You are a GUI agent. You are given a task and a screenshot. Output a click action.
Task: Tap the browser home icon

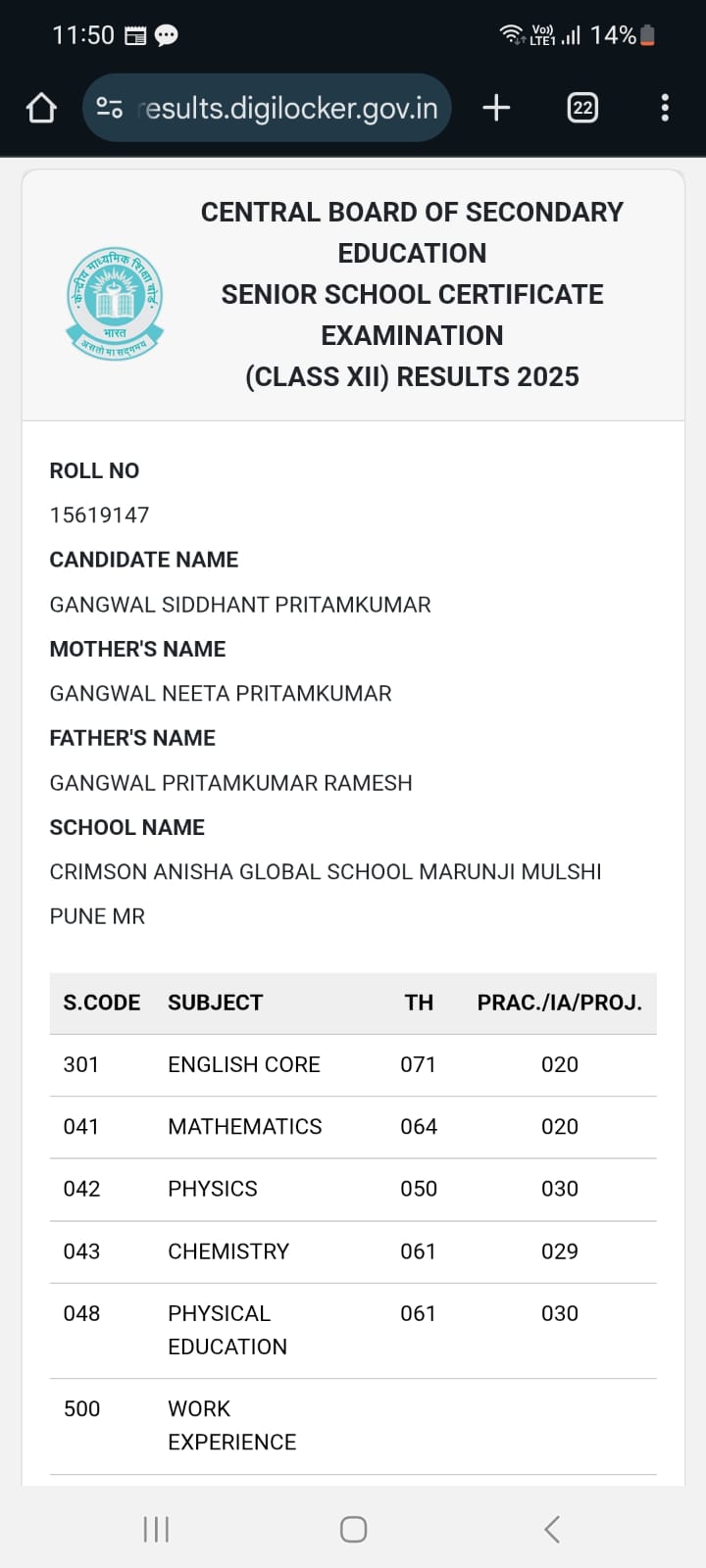[41, 108]
